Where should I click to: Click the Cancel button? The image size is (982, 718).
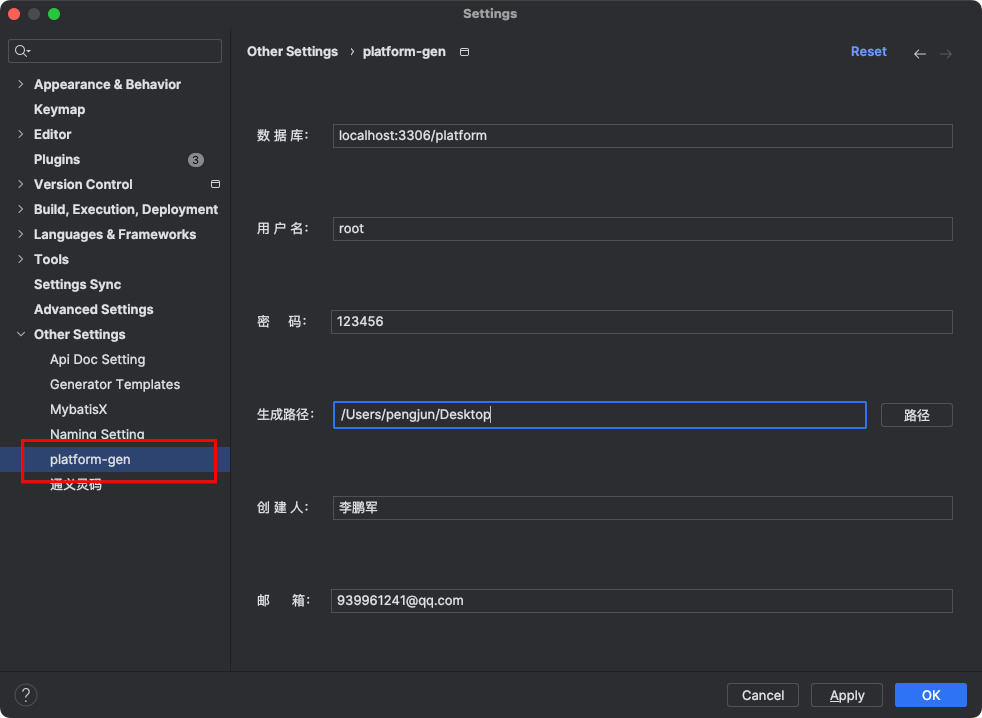tap(762, 695)
